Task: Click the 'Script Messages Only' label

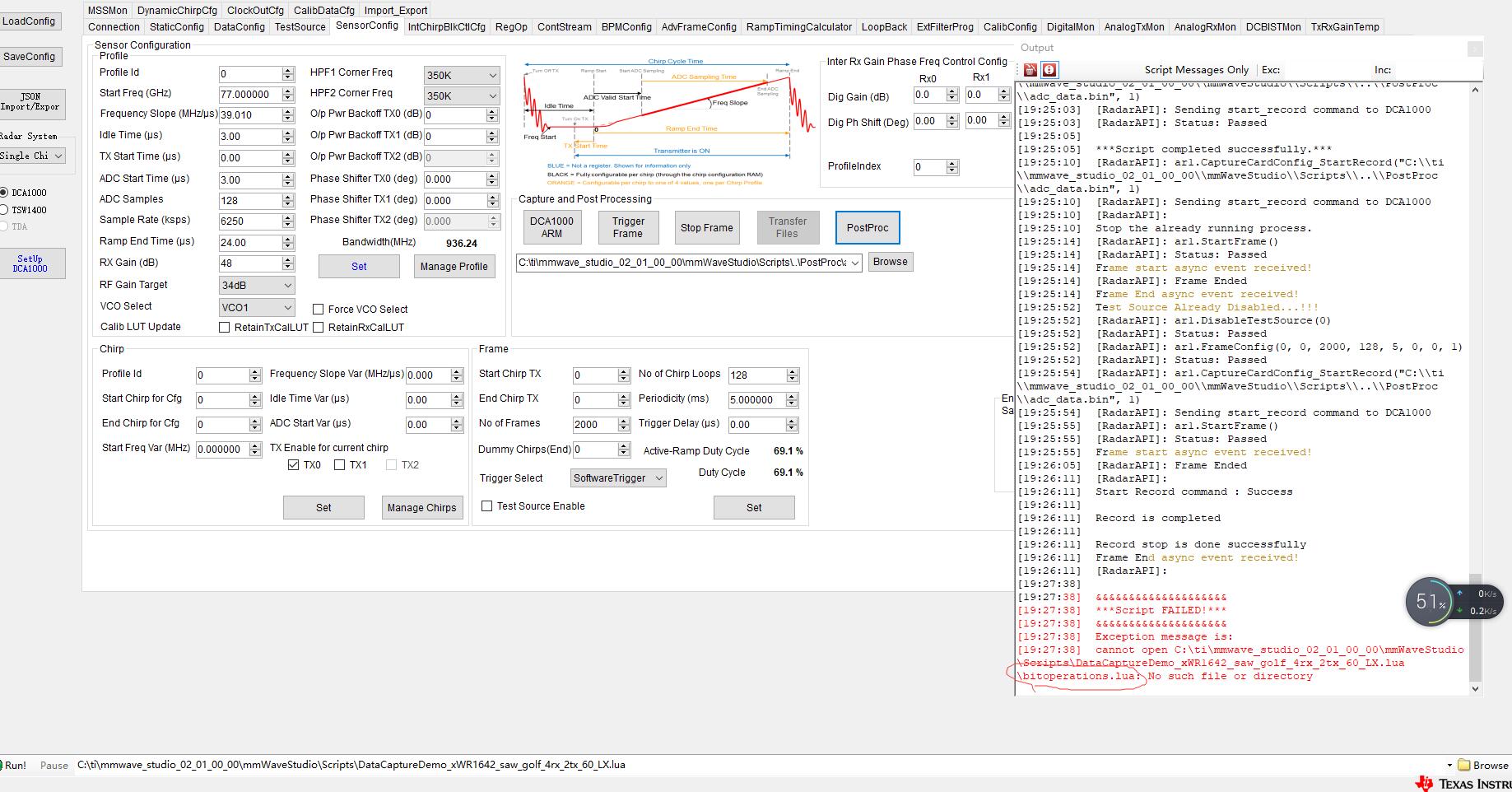Action: 1196,70
